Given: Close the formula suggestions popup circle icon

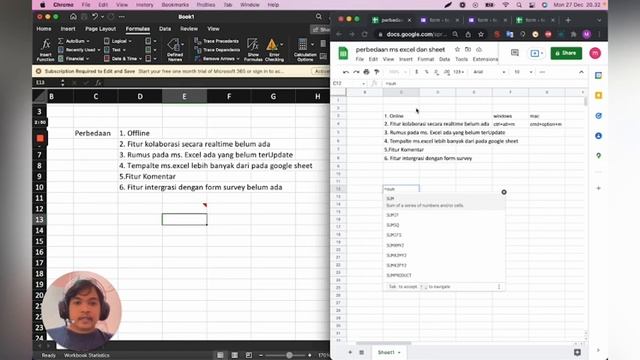Looking at the screenshot, I should [x=504, y=192].
